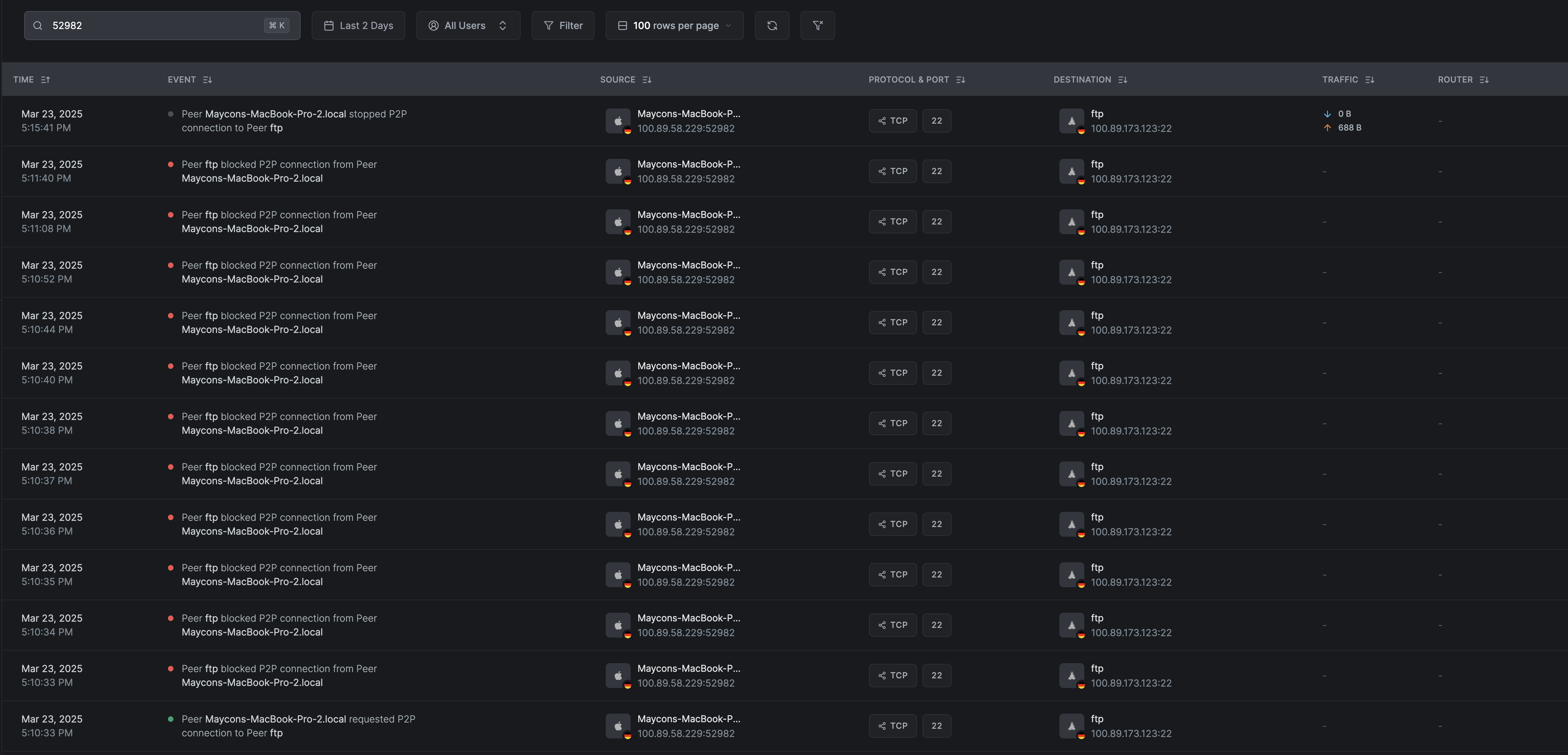Click the TIME column sort icon
1568x755 pixels.
(46, 80)
